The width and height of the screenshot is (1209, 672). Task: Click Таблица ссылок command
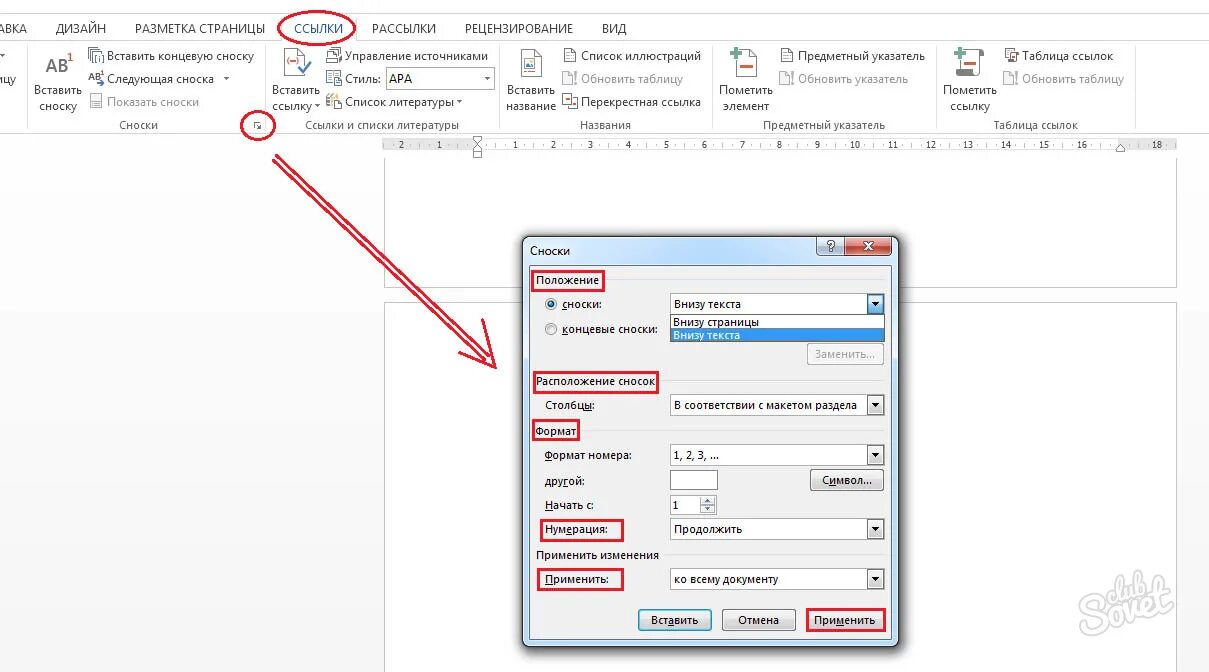click(x=1058, y=56)
